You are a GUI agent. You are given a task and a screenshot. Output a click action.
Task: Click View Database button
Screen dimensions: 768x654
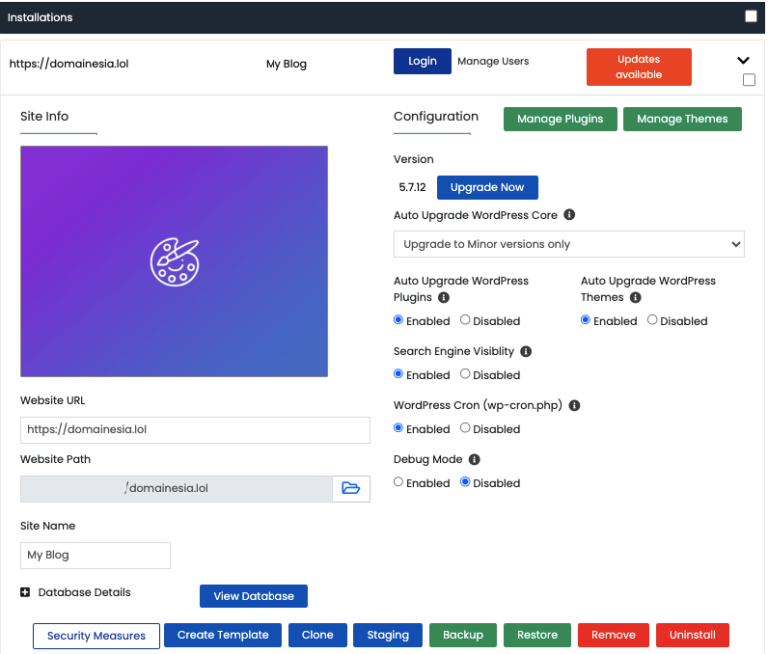coord(254,596)
